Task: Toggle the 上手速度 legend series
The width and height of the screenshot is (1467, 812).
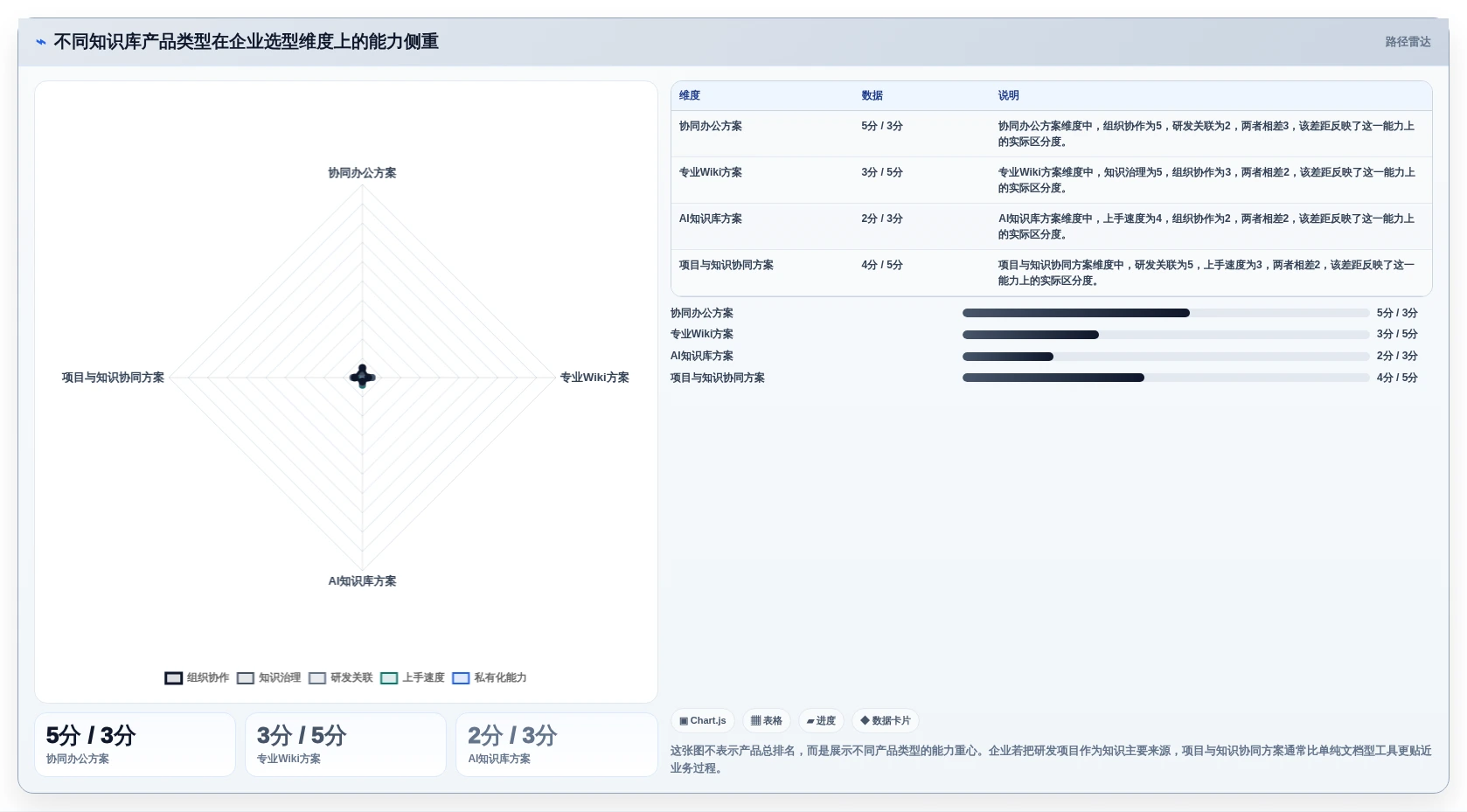Action: pos(413,678)
